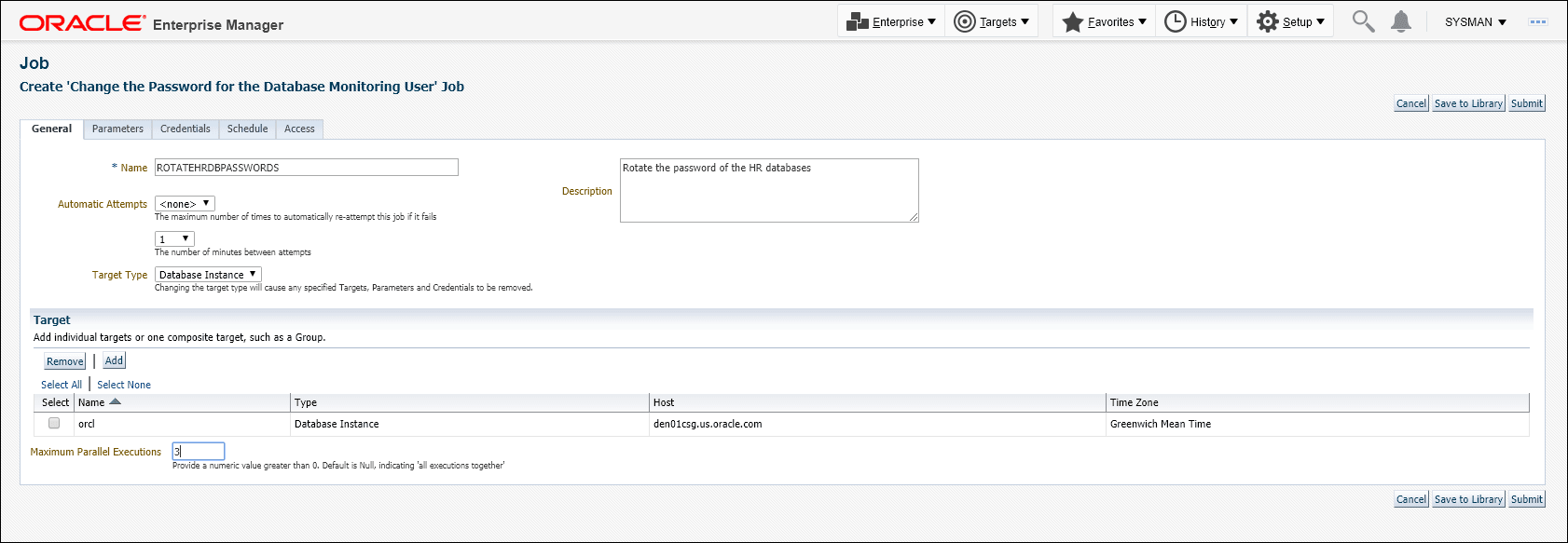The height and width of the screenshot is (543, 1568).
Task: Open the notifications bell icon
Action: pyautogui.click(x=1400, y=21)
